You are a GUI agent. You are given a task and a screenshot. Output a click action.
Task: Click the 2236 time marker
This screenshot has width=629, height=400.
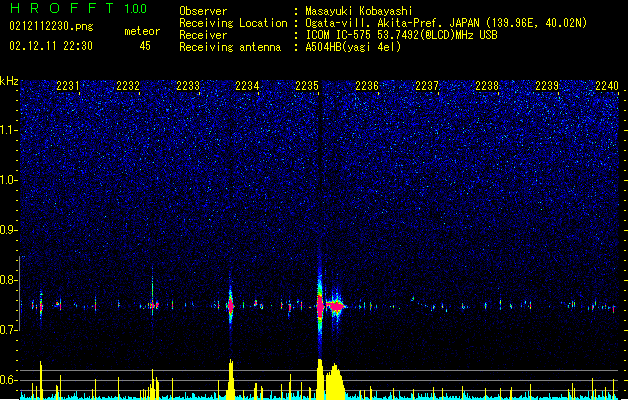click(x=367, y=85)
